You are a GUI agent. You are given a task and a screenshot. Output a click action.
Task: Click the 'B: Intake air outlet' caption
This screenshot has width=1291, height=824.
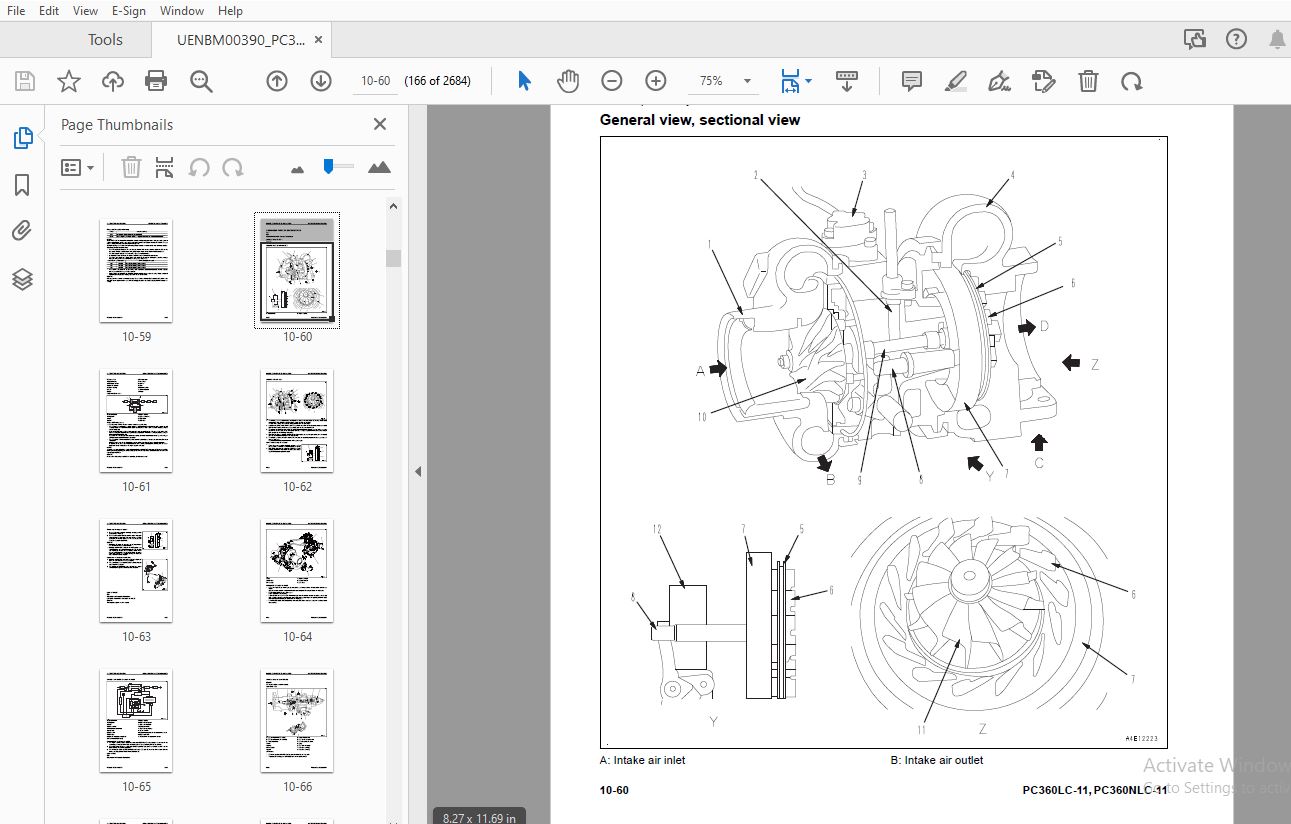(x=937, y=760)
